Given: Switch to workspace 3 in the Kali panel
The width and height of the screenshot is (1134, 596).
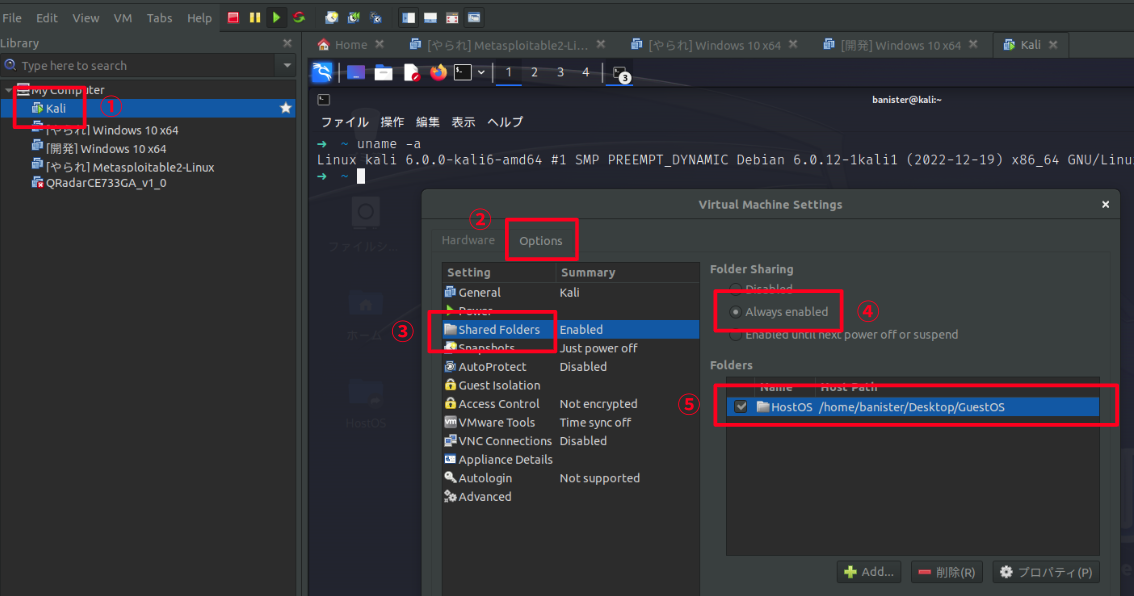Looking at the screenshot, I should [560, 72].
